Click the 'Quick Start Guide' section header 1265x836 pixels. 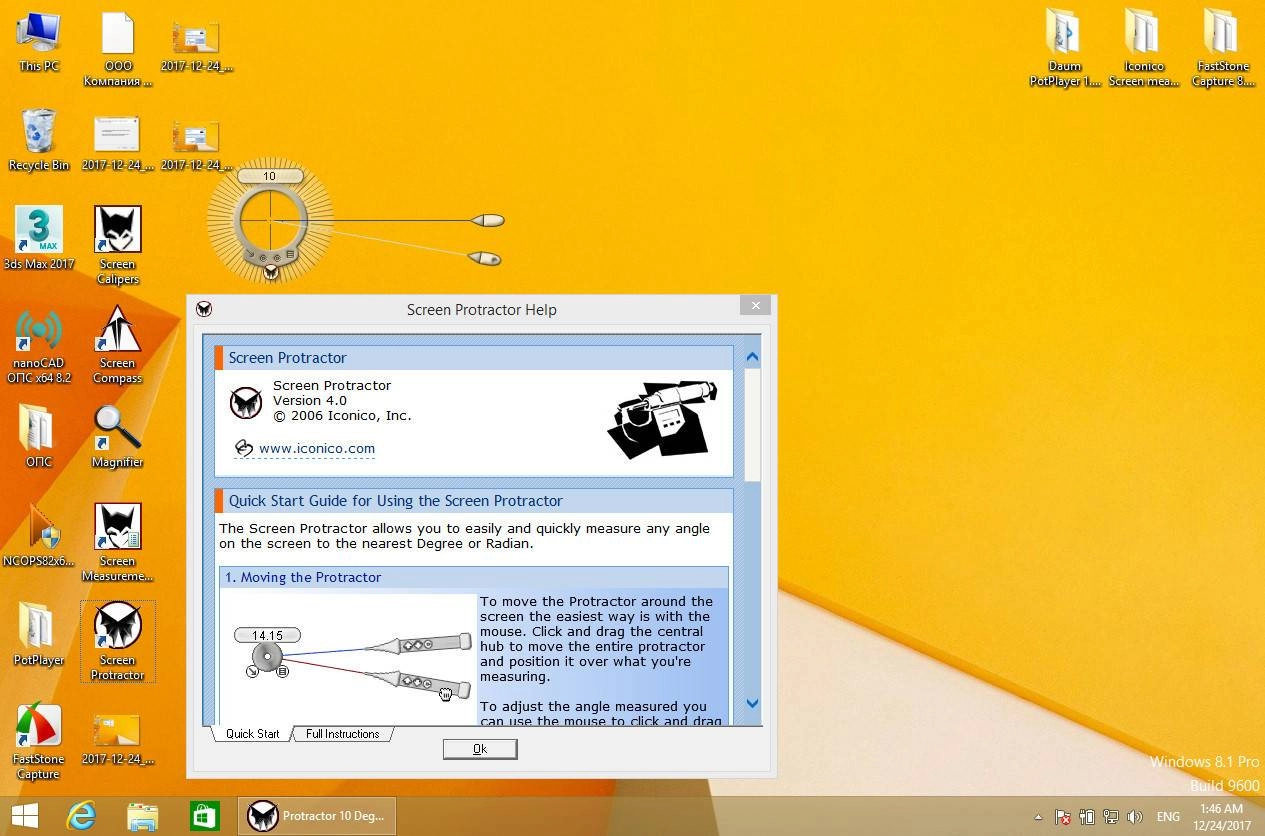click(x=474, y=501)
